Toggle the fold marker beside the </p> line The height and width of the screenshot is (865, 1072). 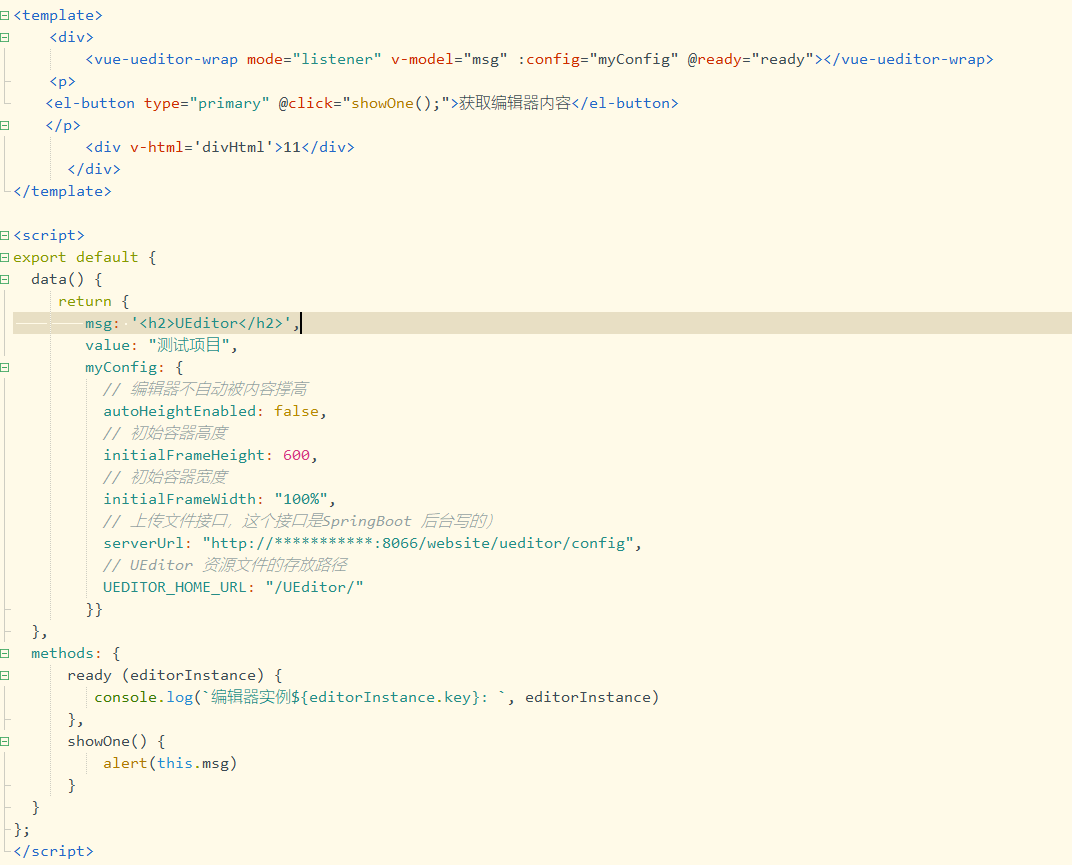[x=5, y=125]
